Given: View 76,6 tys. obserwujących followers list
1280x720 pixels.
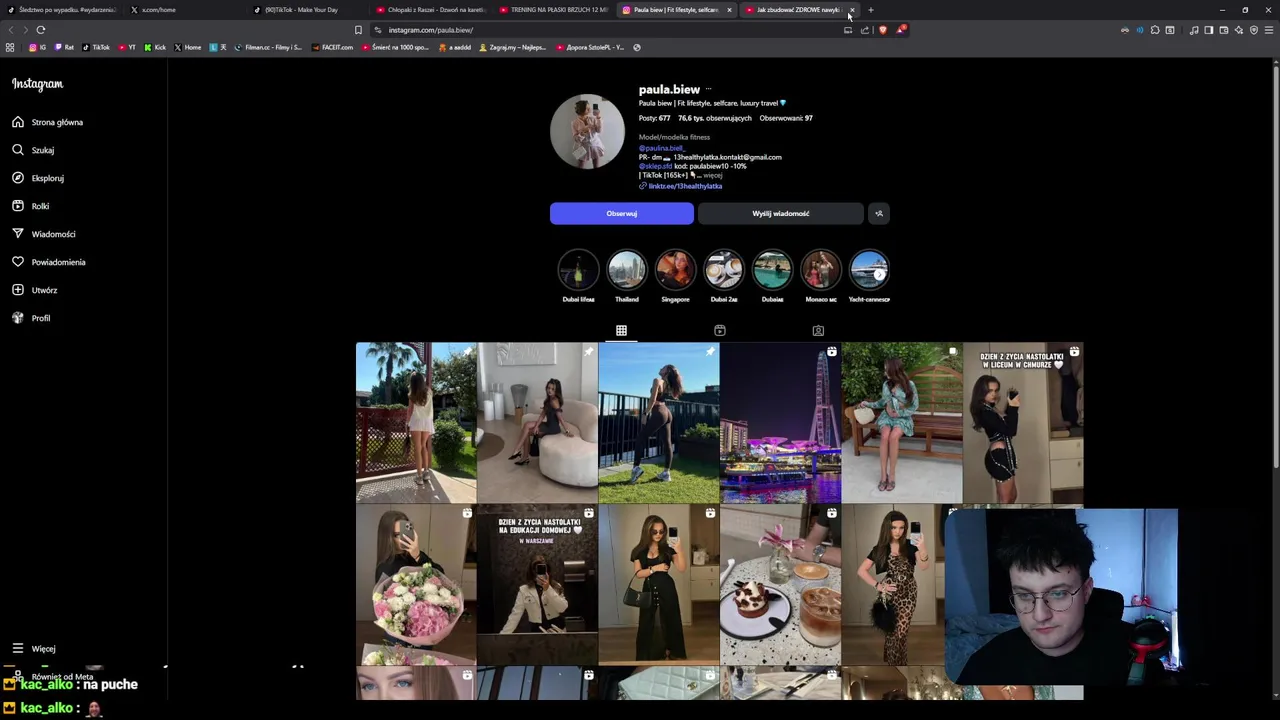Looking at the screenshot, I should pyautogui.click(x=715, y=118).
